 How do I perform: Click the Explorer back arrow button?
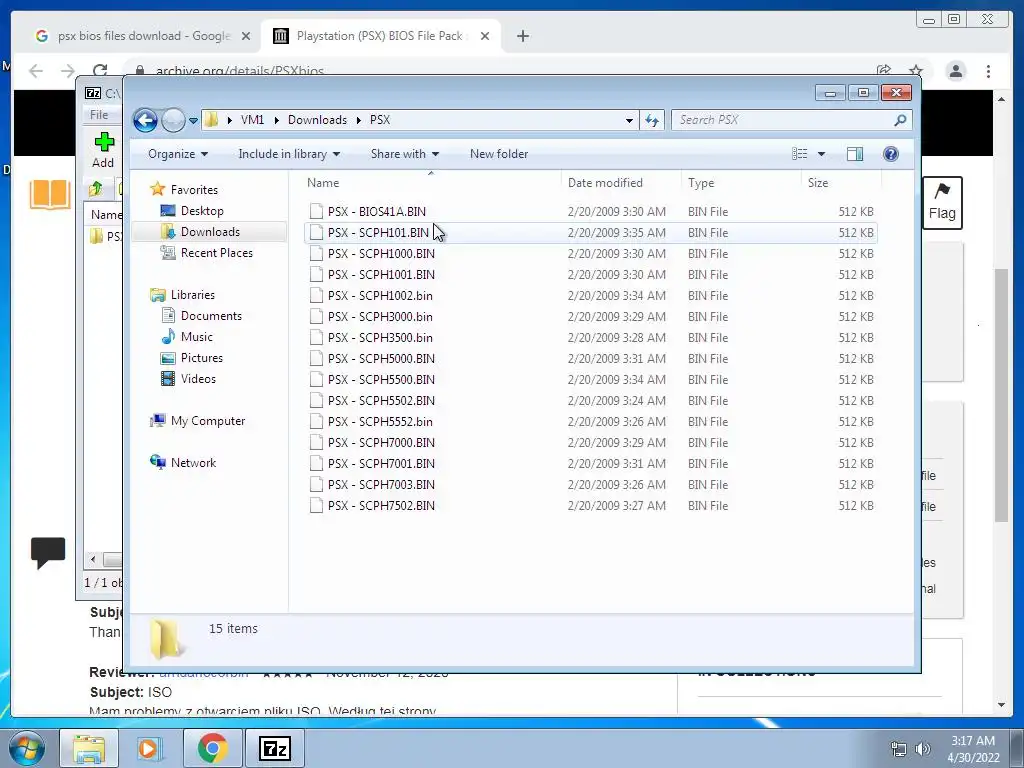[145, 120]
